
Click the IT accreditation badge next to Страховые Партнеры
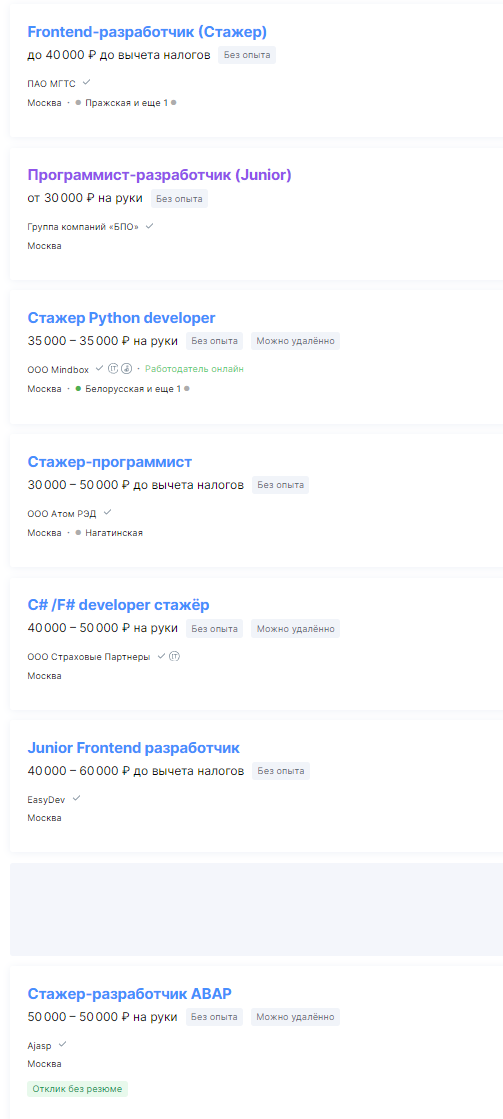(x=174, y=656)
